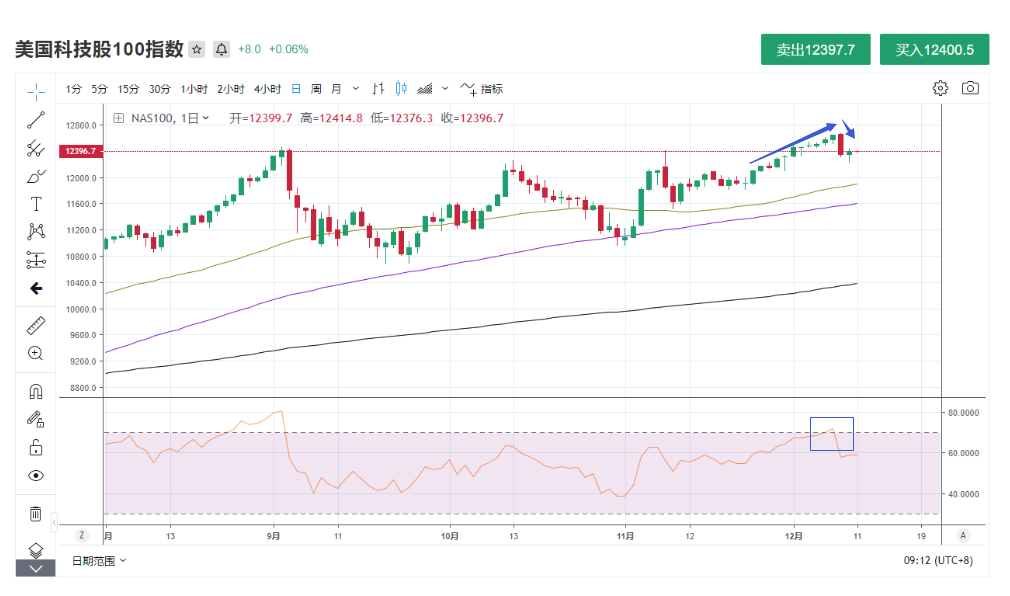Viewport: 1010px width, 596px height.
Task: Delete drawings with the trash icon
Action: tap(36, 514)
